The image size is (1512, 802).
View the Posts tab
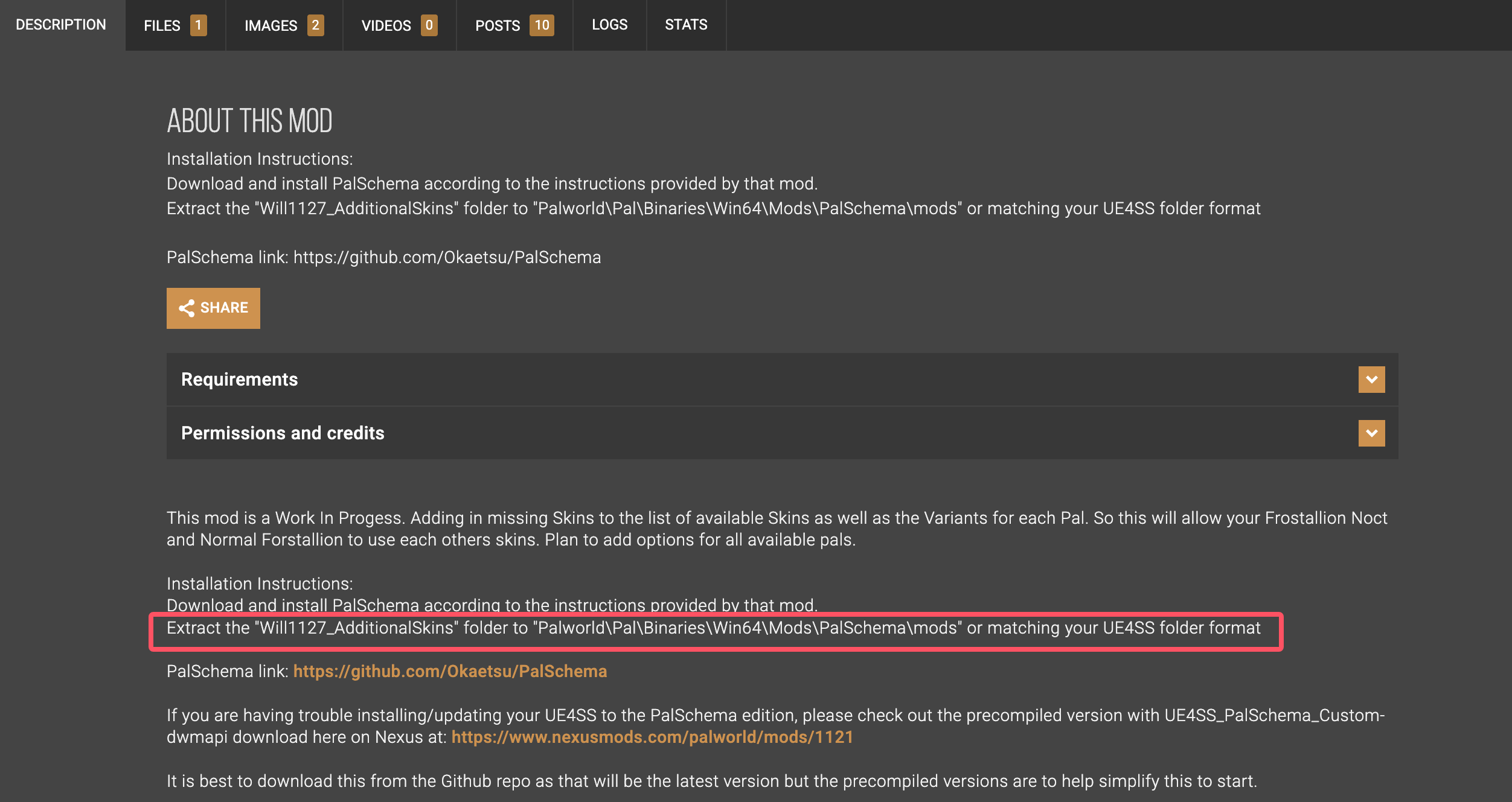(497, 25)
